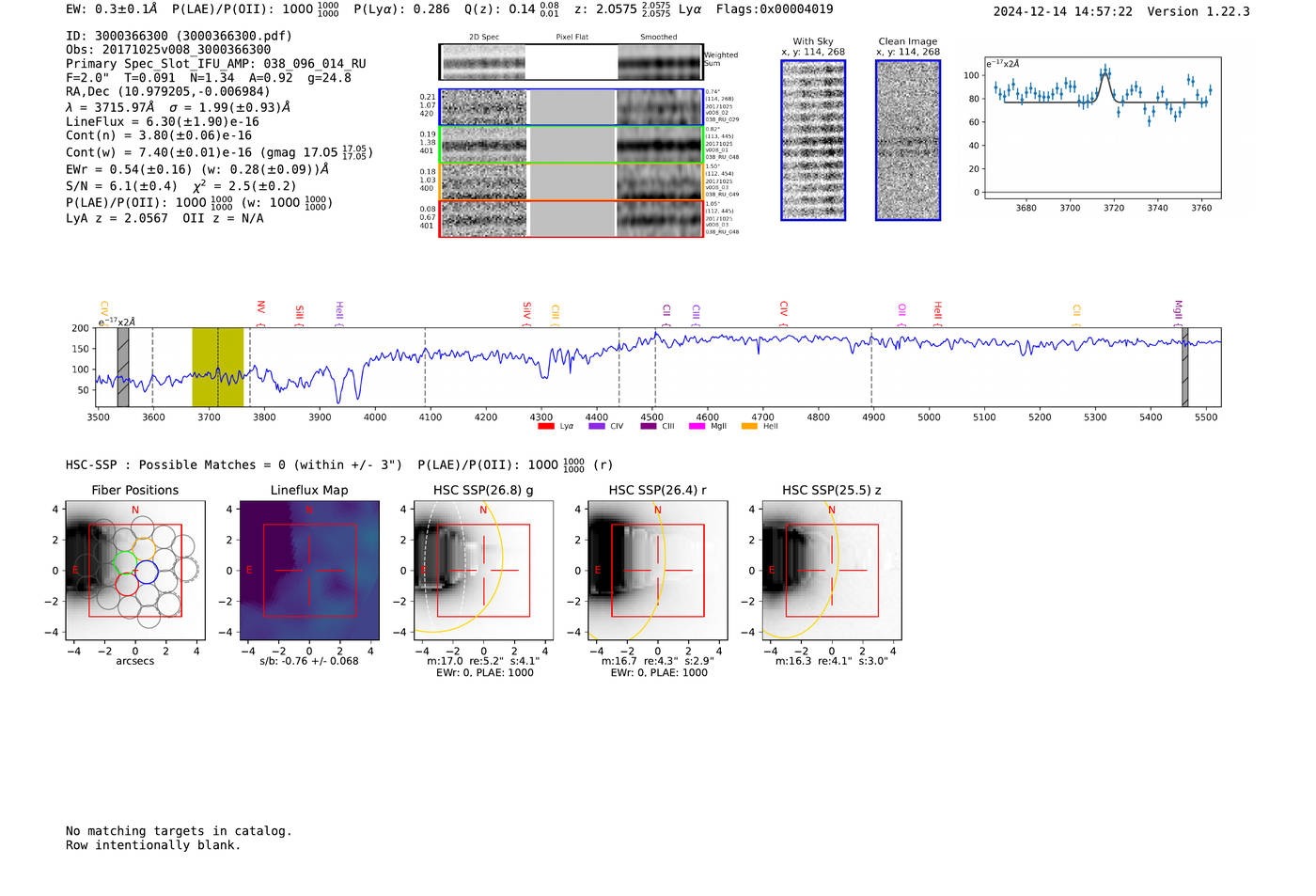Click the m:16.3 re:4.1" s:3.0" caption
Viewport: 1316px width, 896px height.
(831, 661)
